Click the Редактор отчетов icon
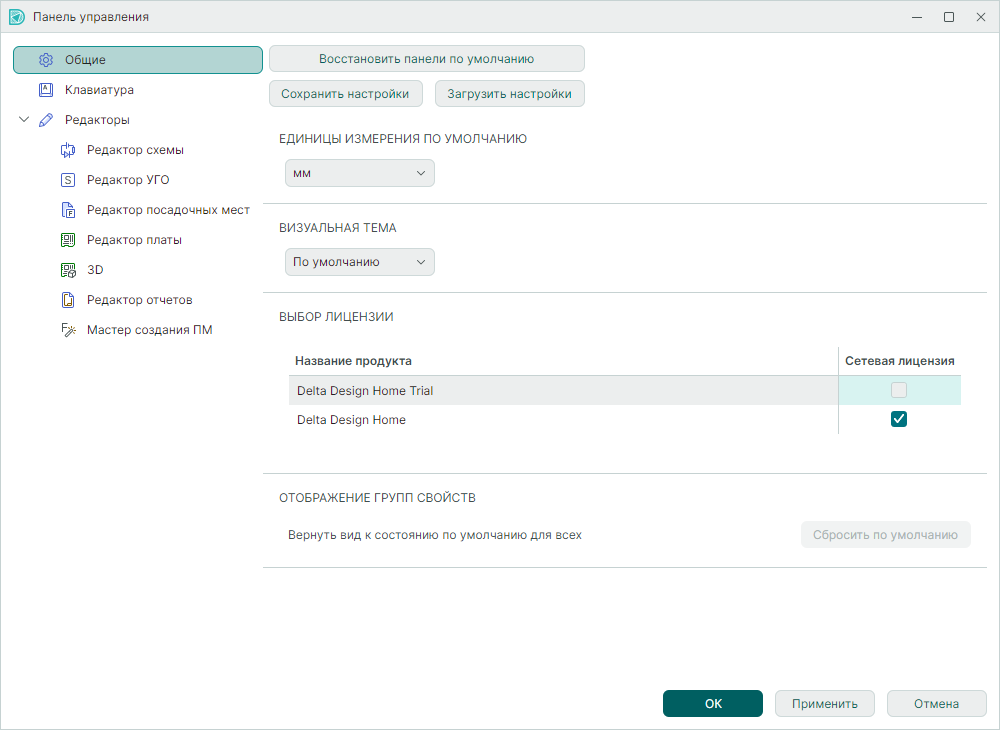Viewport: 1000px width, 730px height. 68,300
